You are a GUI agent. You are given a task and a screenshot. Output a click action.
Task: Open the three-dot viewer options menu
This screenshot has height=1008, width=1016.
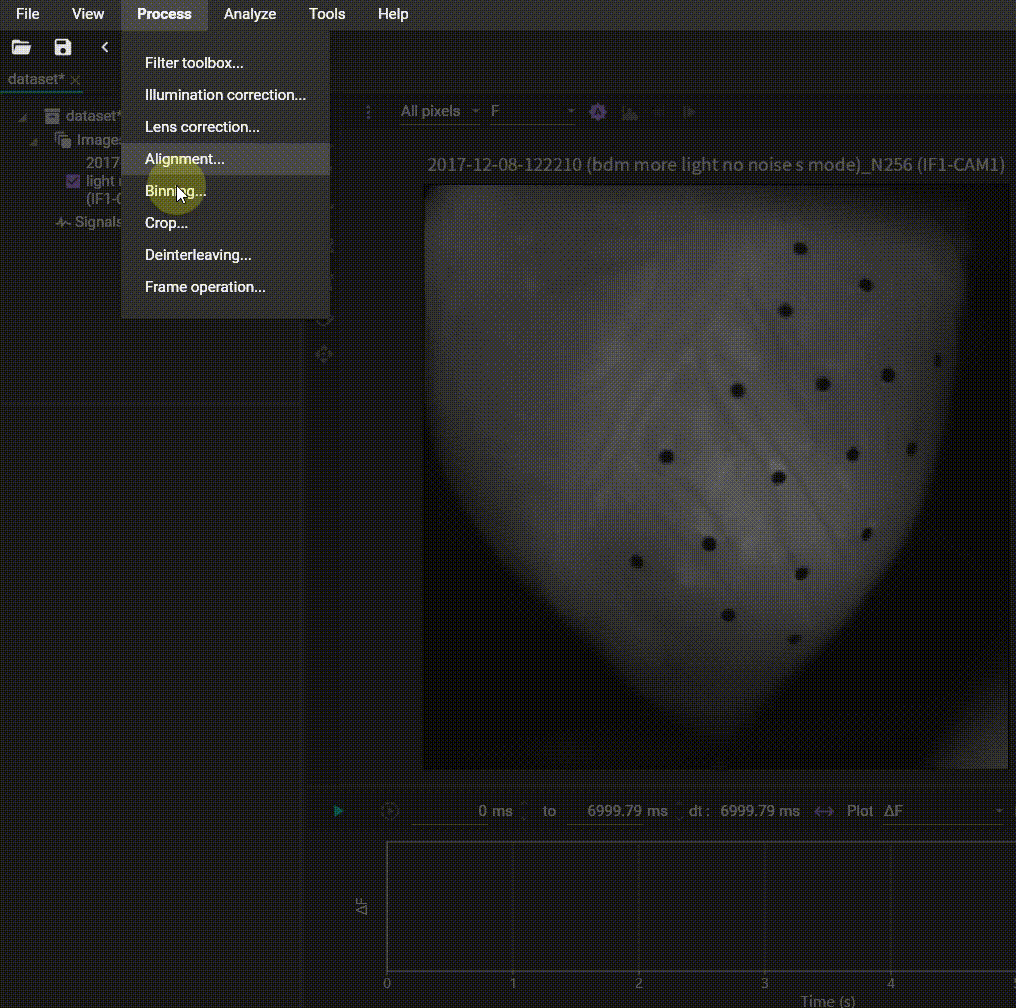tap(367, 112)
